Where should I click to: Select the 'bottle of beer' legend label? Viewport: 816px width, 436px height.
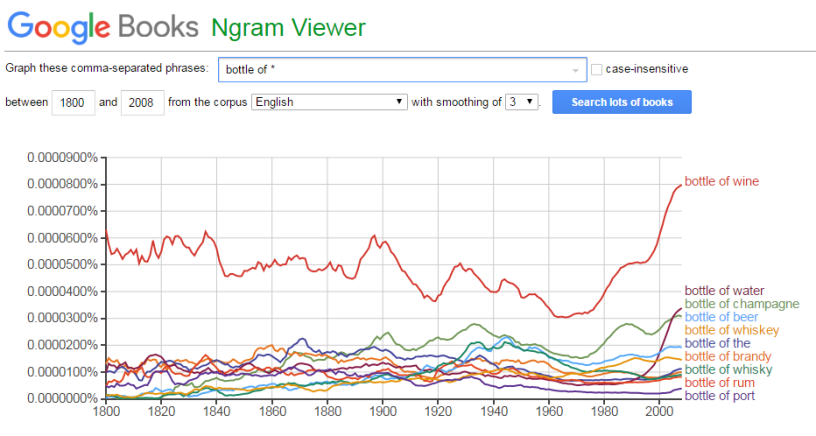click(721, 317)
